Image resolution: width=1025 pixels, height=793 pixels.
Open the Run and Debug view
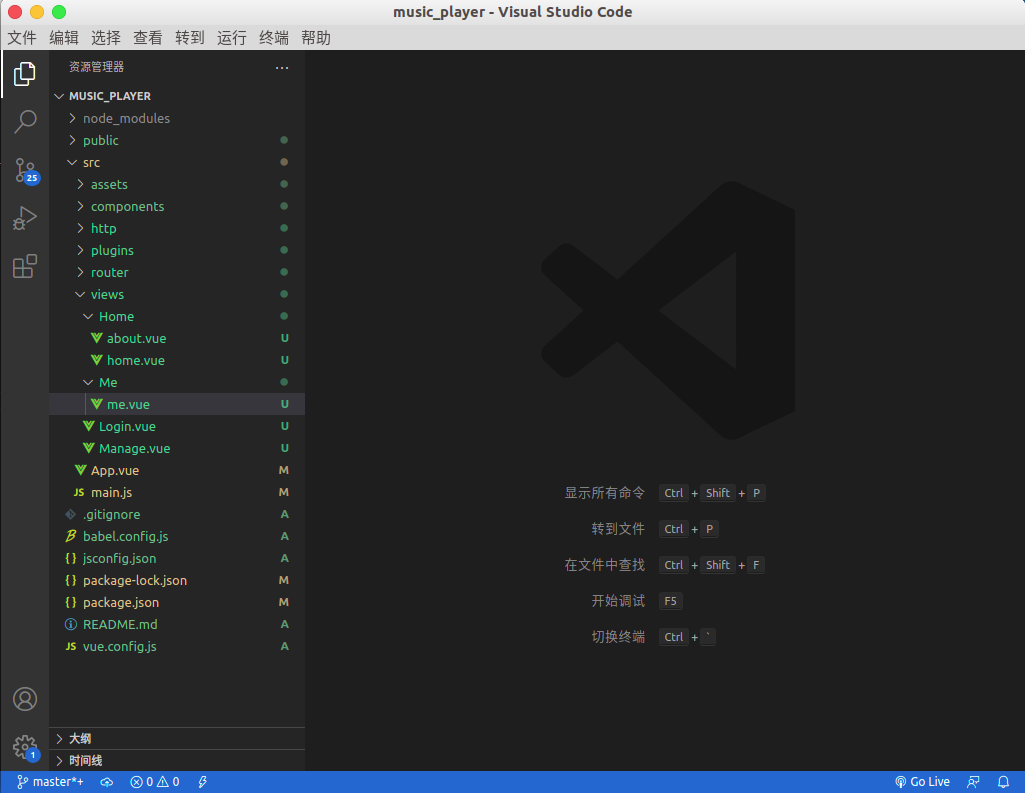[25, 218]
